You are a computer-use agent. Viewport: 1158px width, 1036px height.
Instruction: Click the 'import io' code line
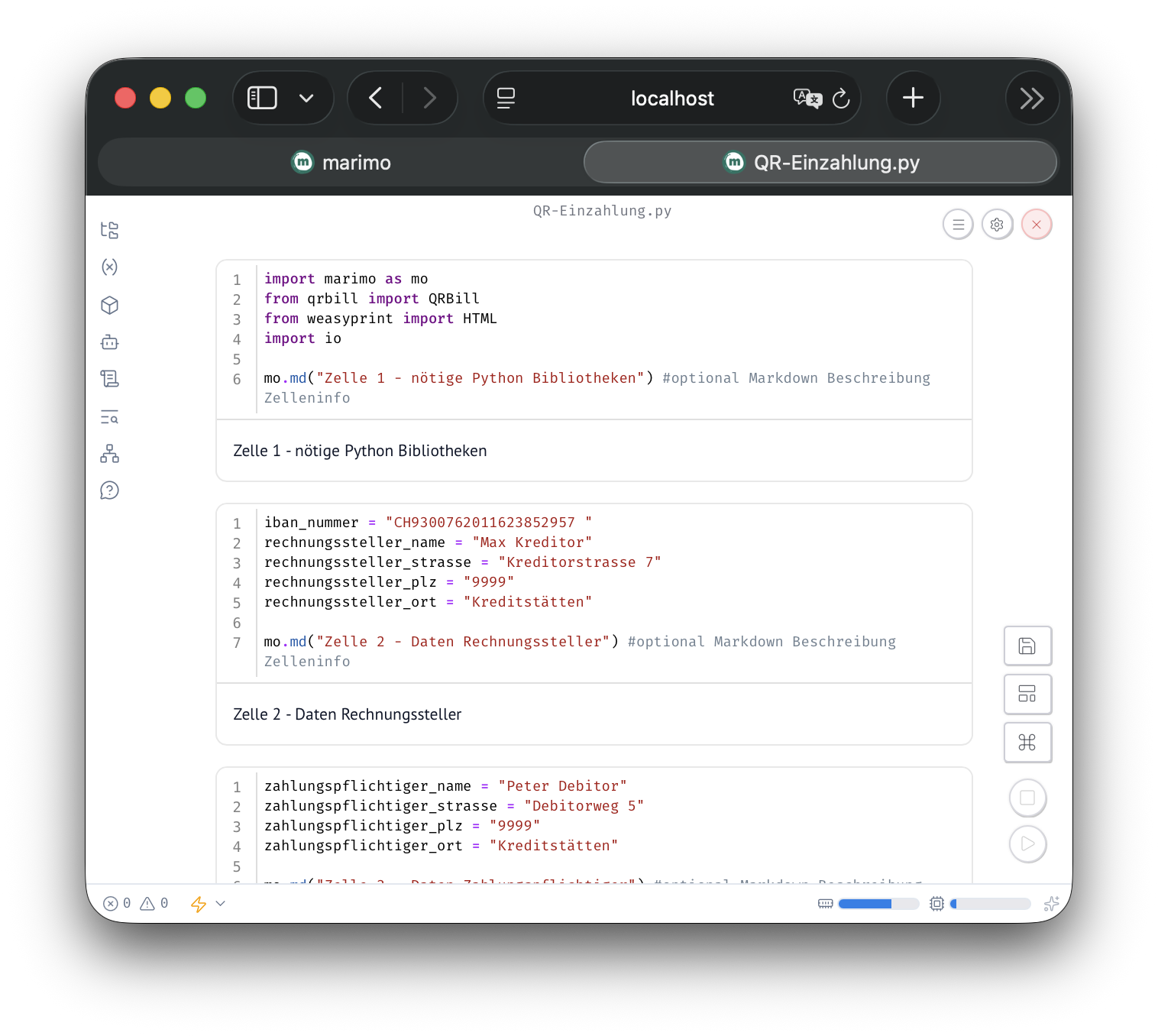[302, 338]
